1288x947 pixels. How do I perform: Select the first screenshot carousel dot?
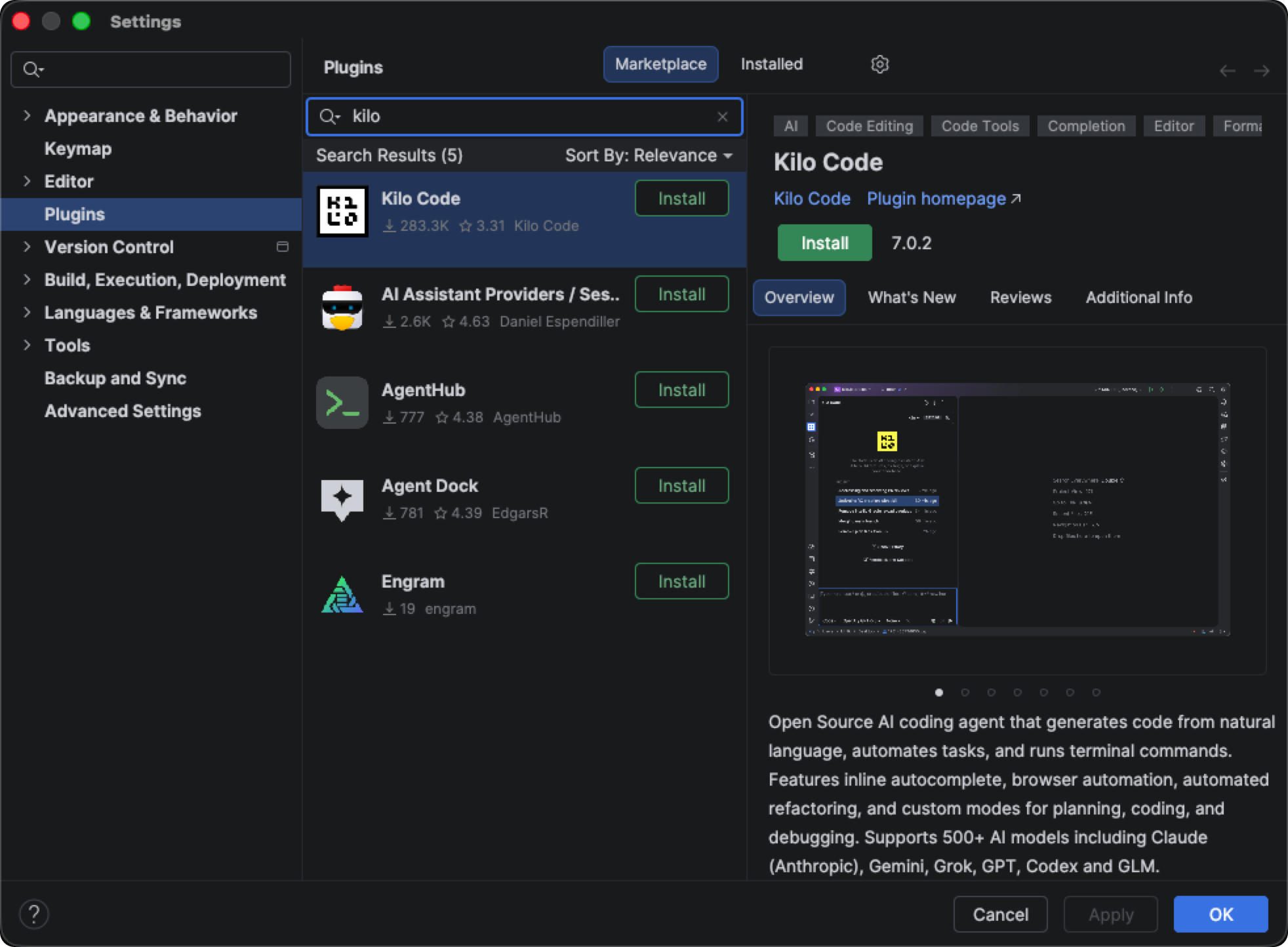click(938, 692)
